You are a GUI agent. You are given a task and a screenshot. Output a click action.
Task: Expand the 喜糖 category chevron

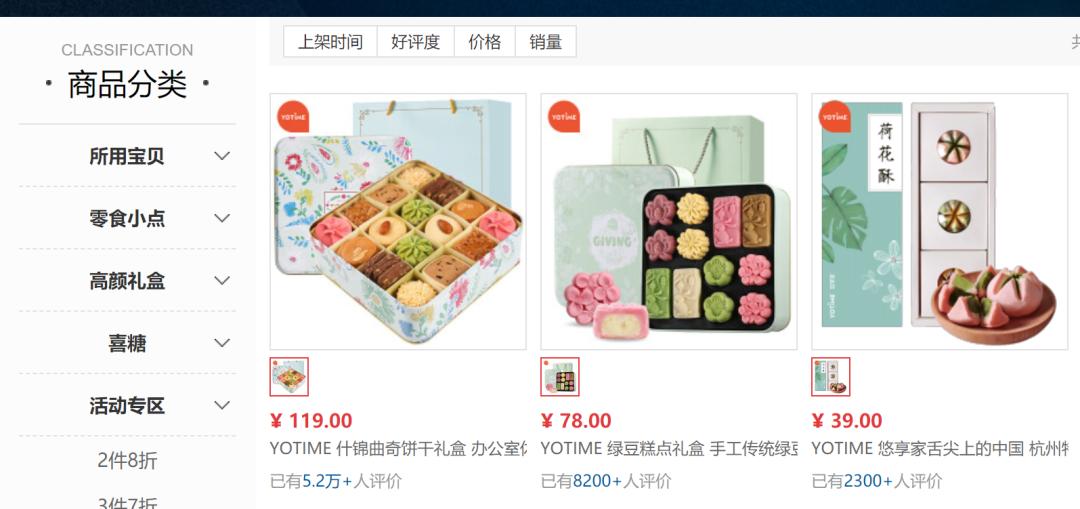pyautogui.click(x=222, y=343)
